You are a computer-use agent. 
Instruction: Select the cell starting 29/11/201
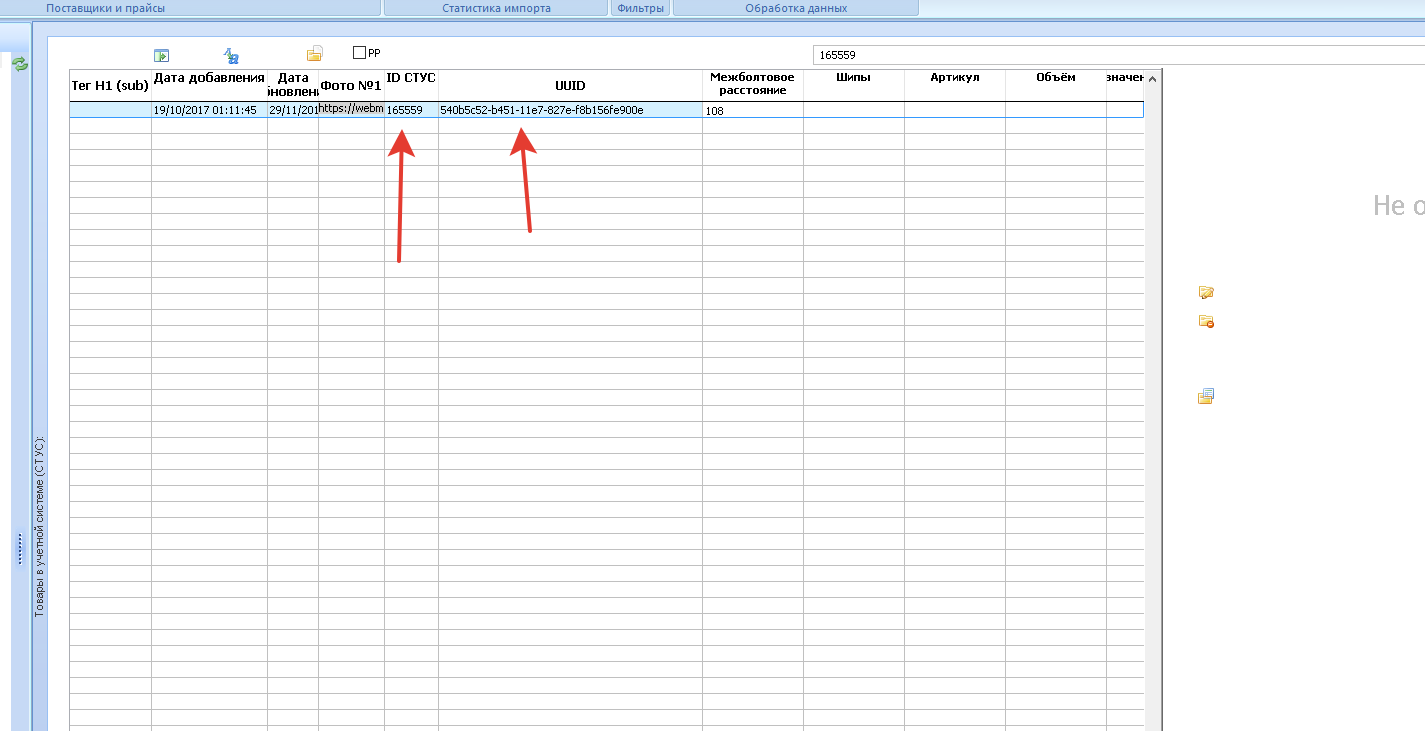(x=293, y=110)
